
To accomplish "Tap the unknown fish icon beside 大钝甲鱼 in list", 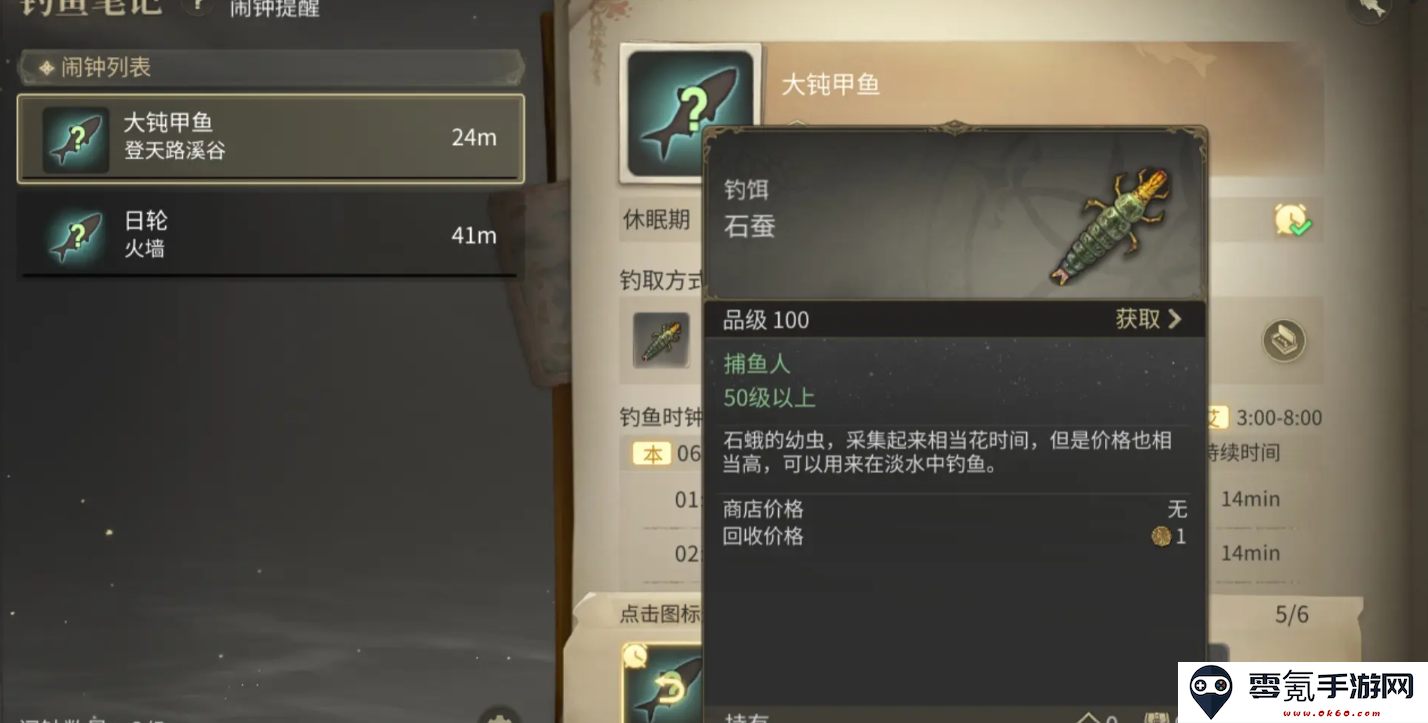I will pos(76,140).
